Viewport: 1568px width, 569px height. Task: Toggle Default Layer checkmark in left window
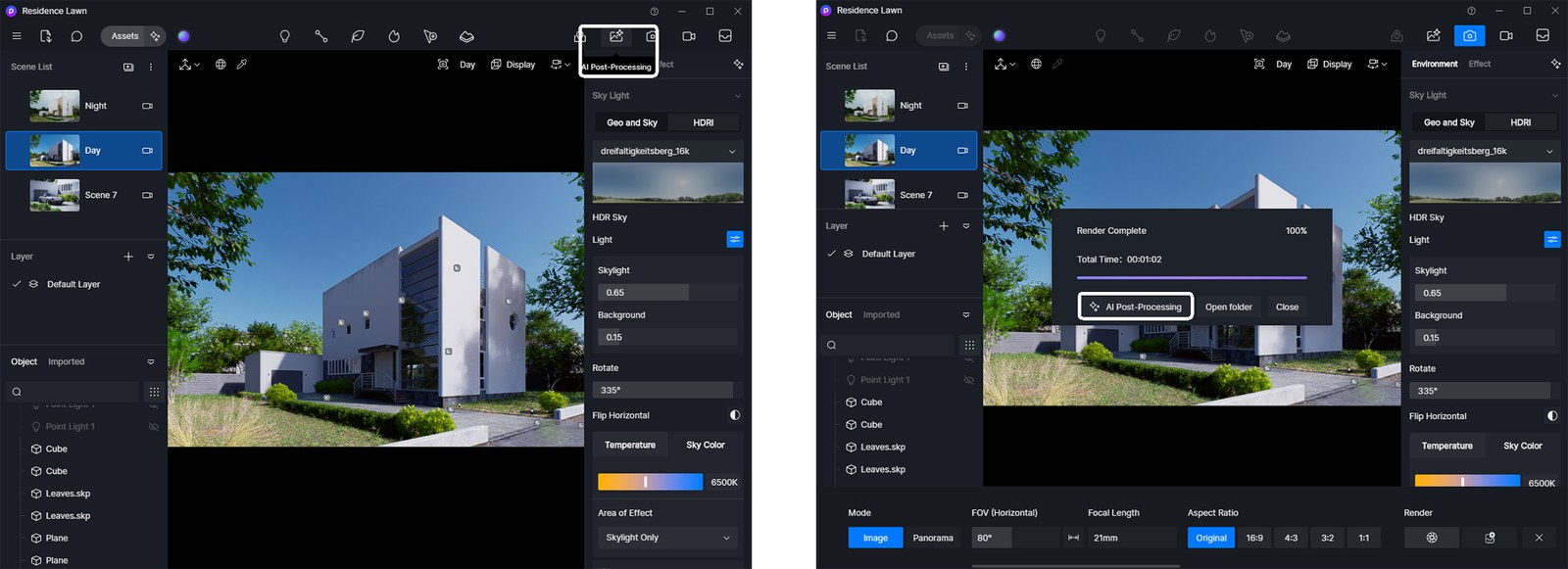click(17, 284)
